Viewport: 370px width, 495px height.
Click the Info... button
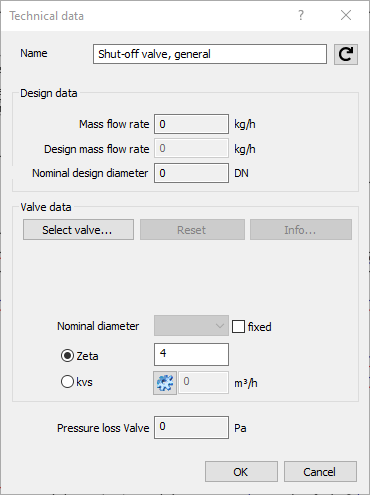point(301,229)
